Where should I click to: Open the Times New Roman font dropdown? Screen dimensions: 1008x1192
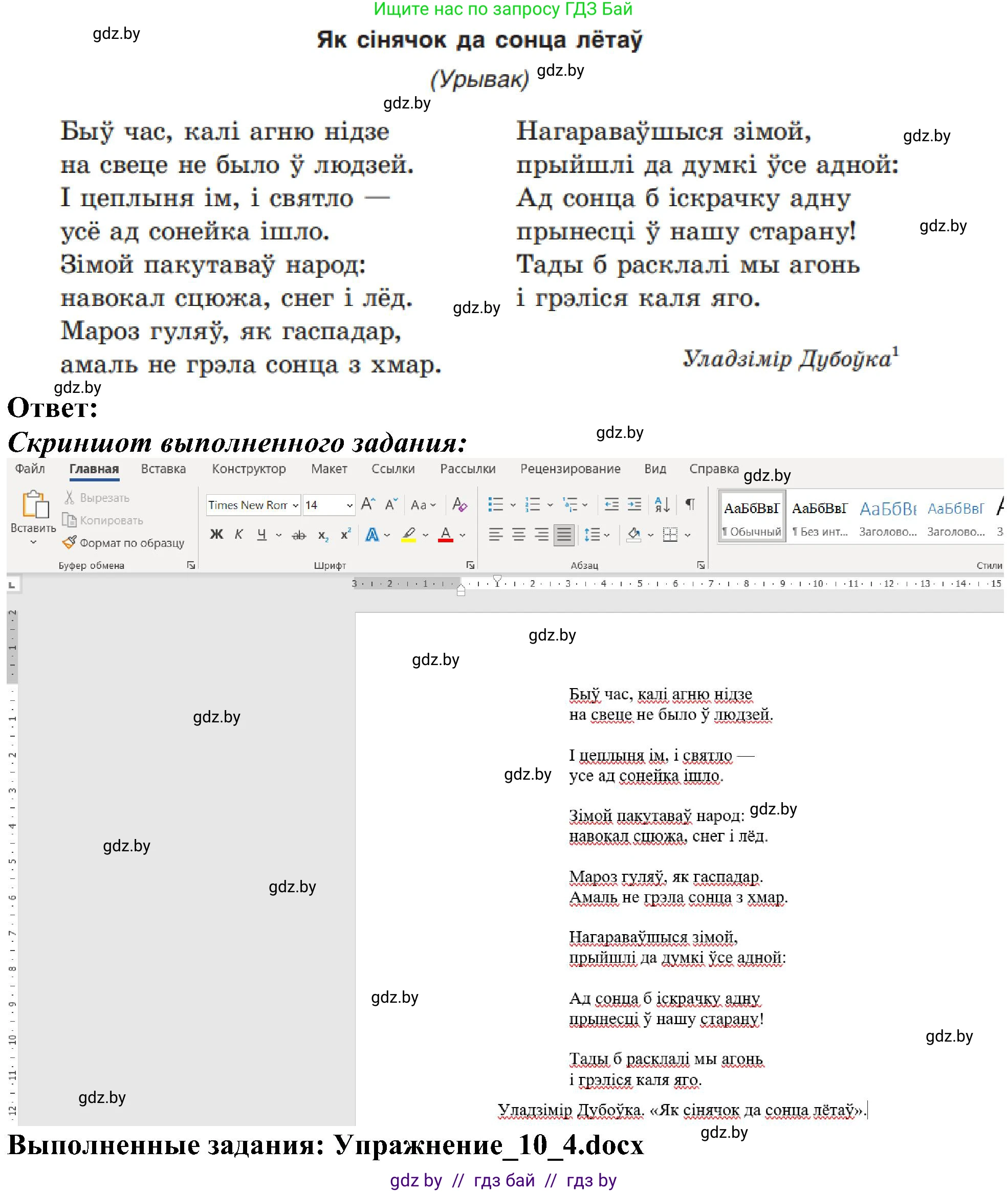click(295, 505)
